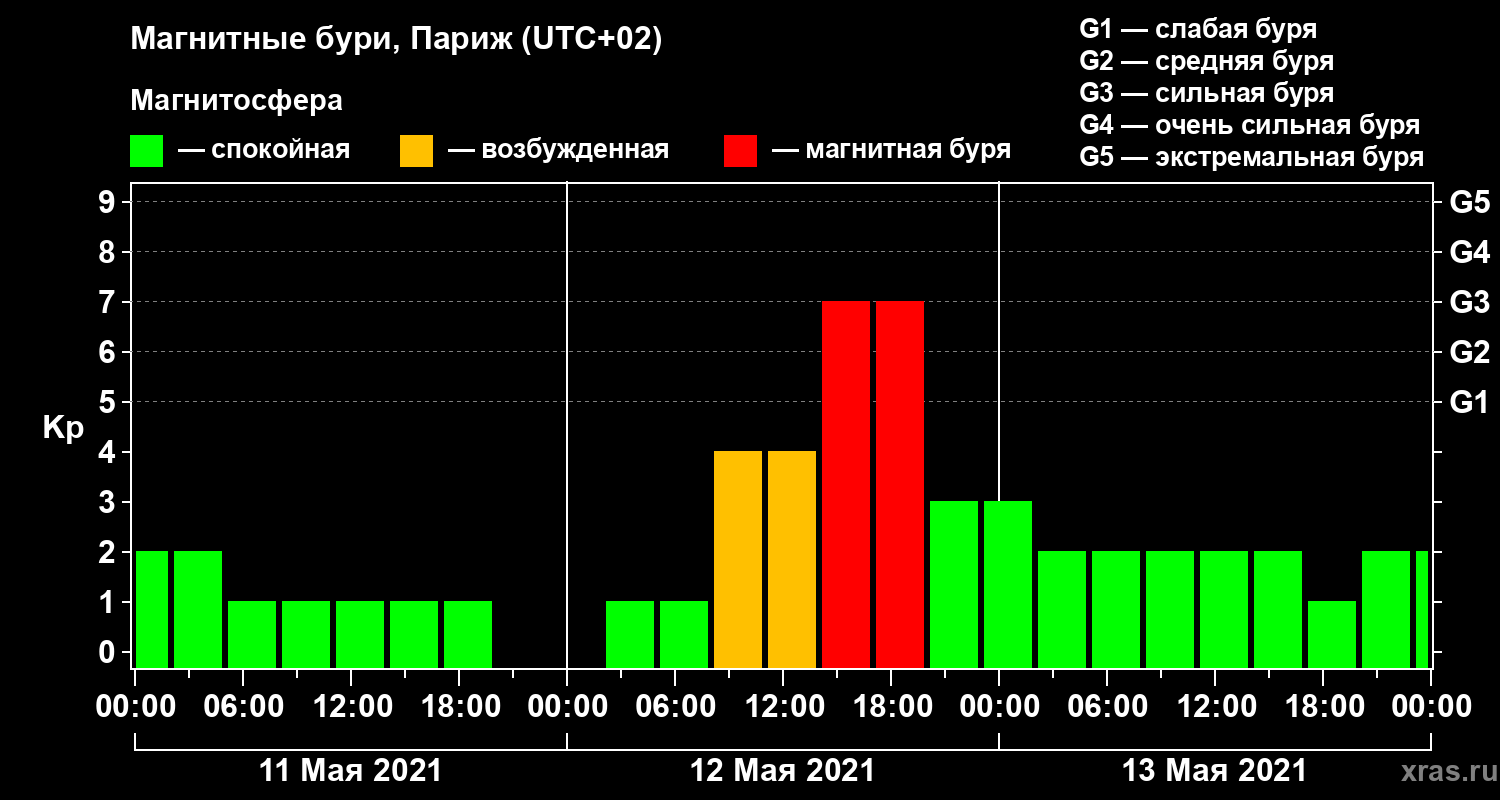The height and width of the screenshot is (800, 1500).
Task: Click the green "спокойная" legend swatch
Action: [x=146, y=151]
